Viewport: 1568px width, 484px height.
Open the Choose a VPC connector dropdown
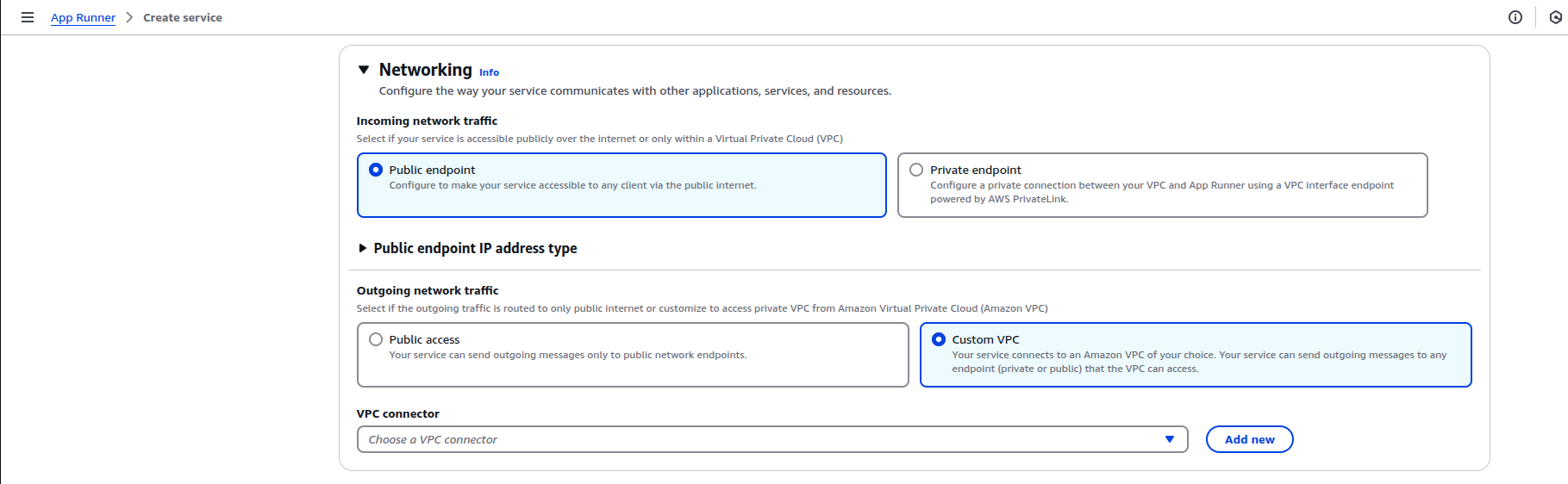[759, 439]
